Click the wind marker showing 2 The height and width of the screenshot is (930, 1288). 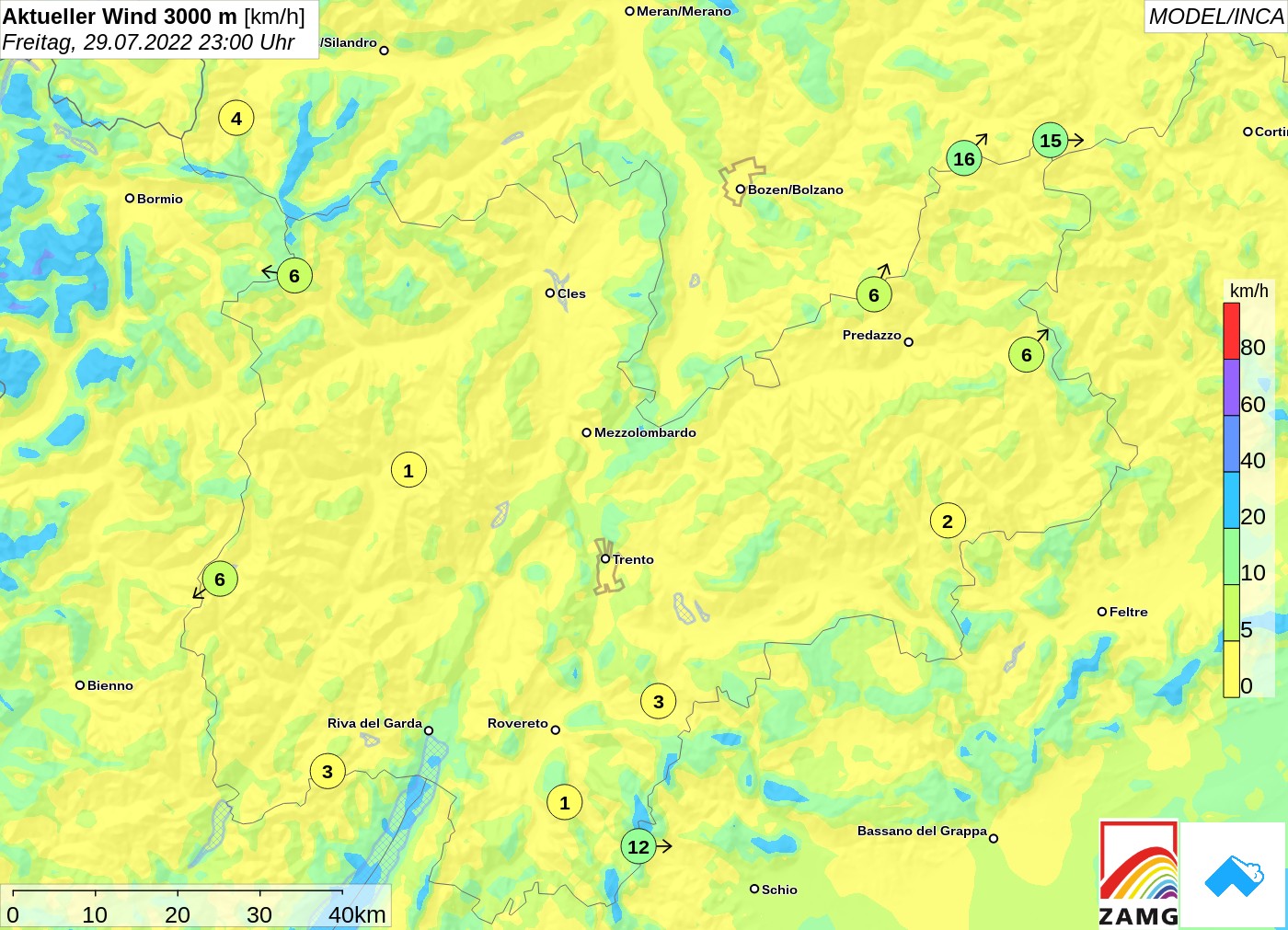948,522
